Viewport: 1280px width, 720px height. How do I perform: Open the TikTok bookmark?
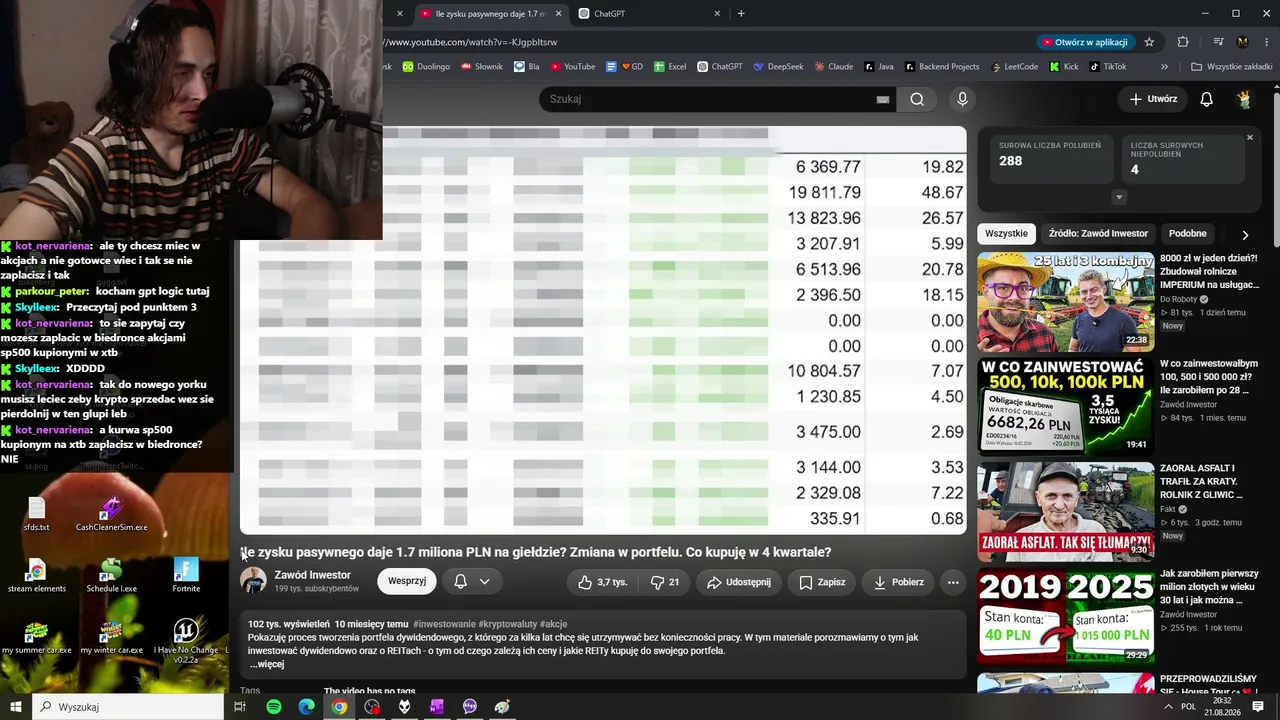(1107, 67)
